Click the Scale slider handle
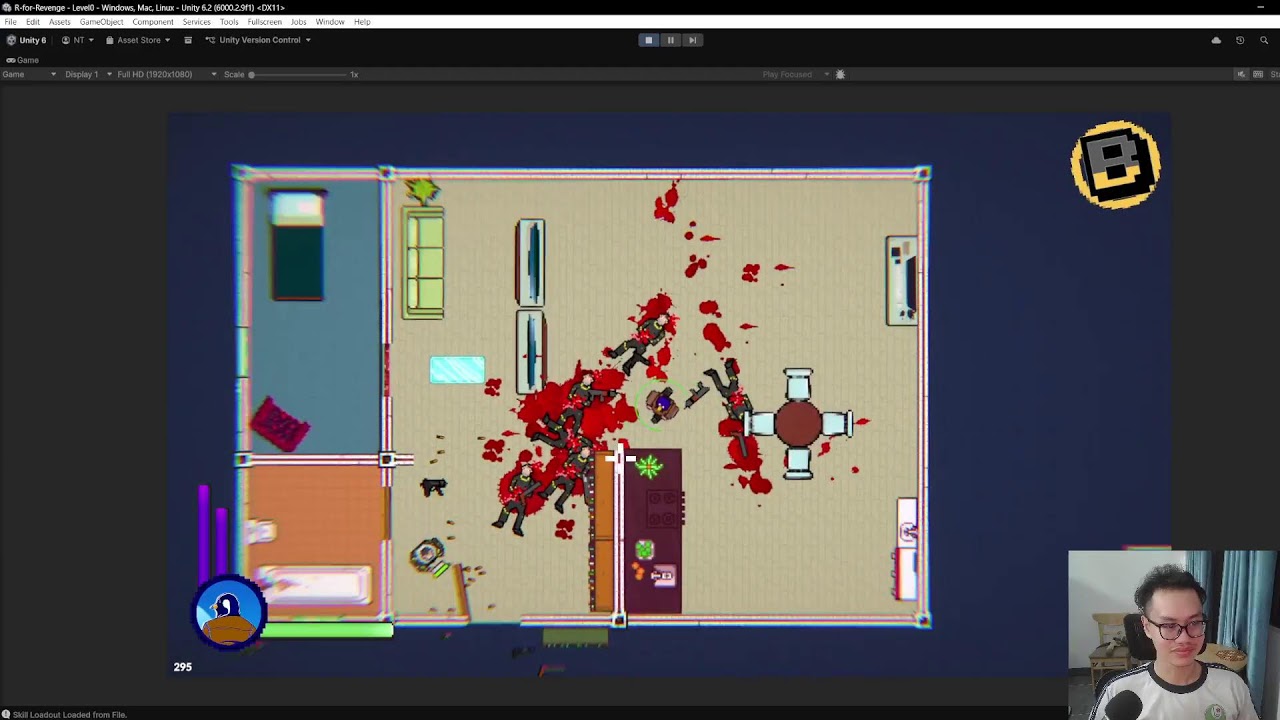 [x=251, y=74]
